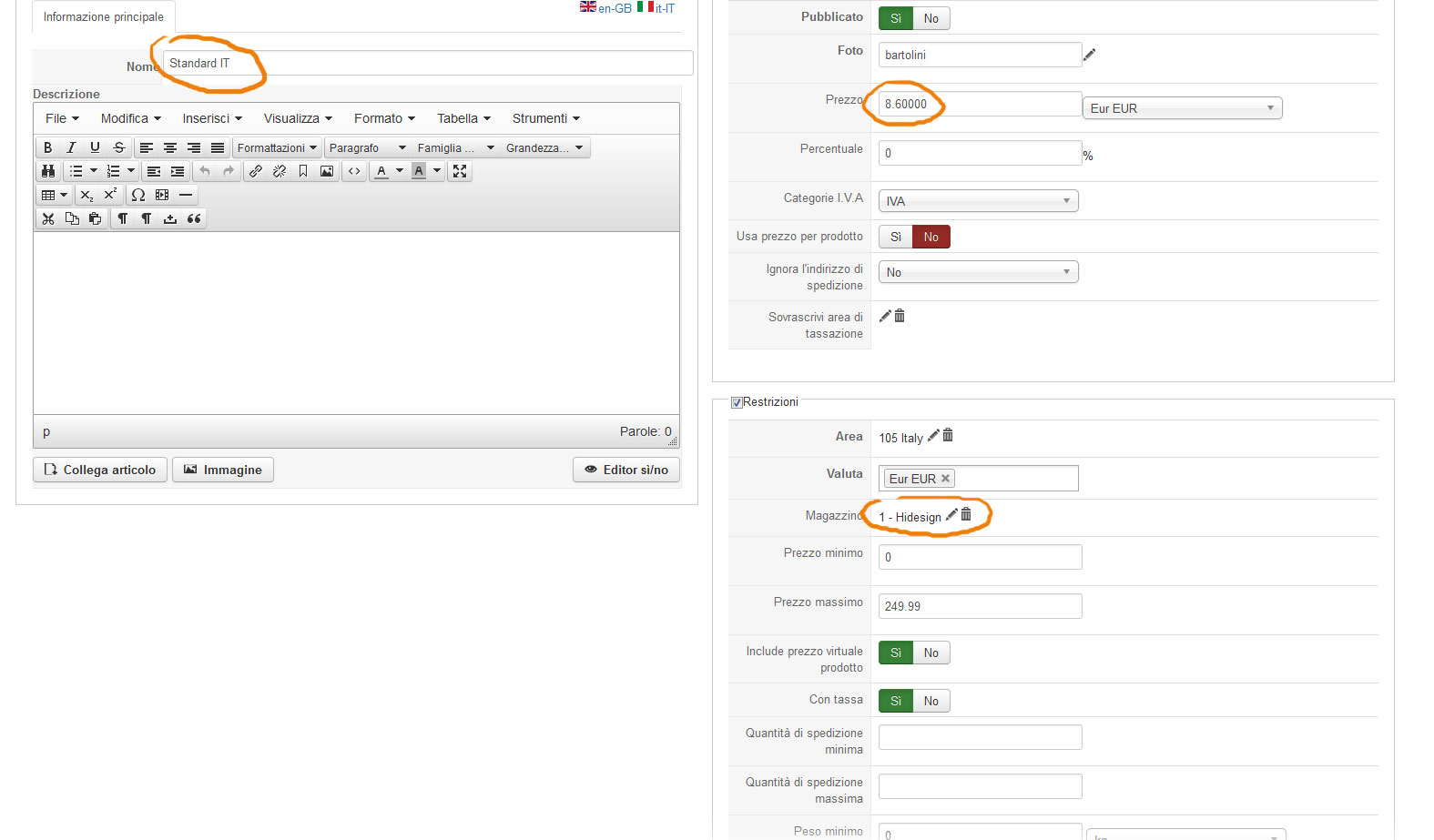
Task: Expand the insert table dropdown
Action: coord(55,195)
